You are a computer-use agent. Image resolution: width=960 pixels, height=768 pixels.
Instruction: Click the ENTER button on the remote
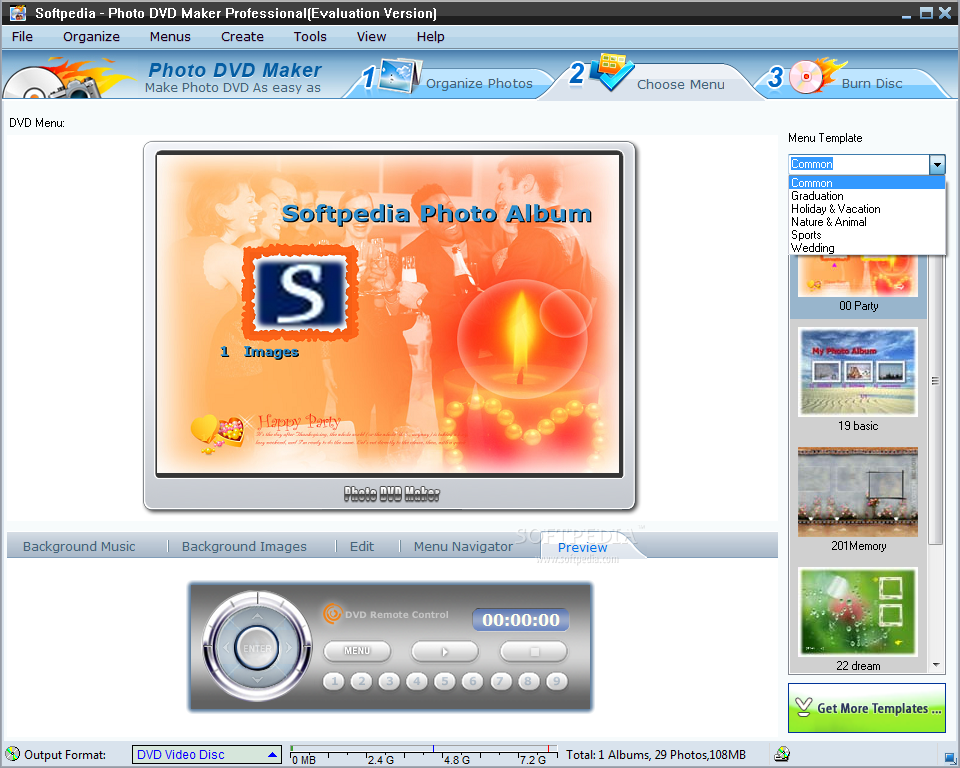pyautogui.click(x=257, y=648)
